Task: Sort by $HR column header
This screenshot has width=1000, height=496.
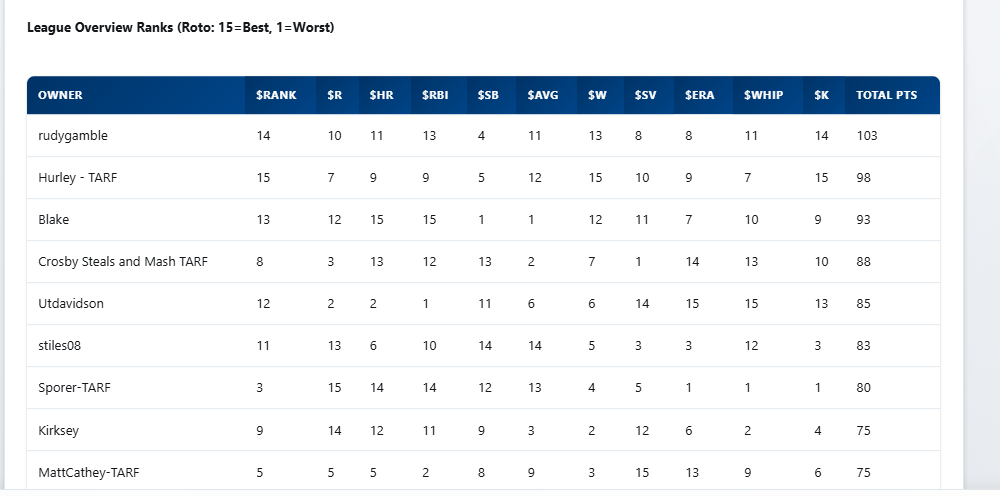Action: coord(381,96)
